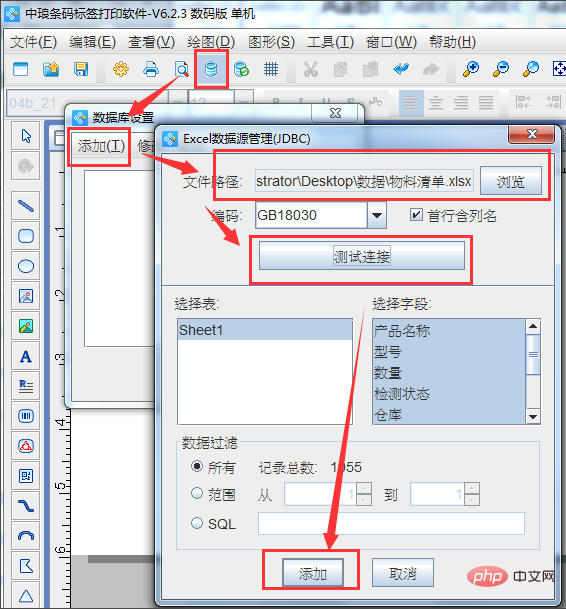Viewport: 566px width, 609px height.
Task: Select the 所有 radio button
Action: [197, 466]
